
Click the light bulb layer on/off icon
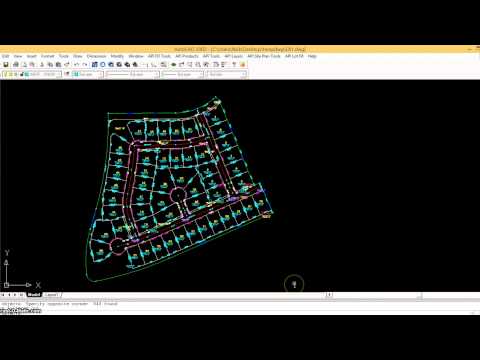(6, 74)
